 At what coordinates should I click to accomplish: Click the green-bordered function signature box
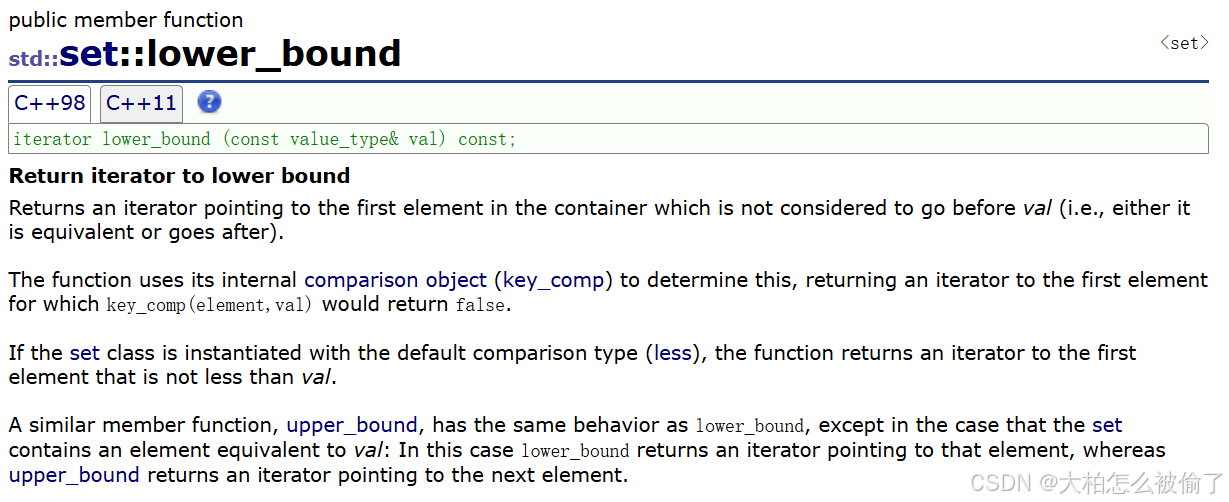(x=608, y=139)
